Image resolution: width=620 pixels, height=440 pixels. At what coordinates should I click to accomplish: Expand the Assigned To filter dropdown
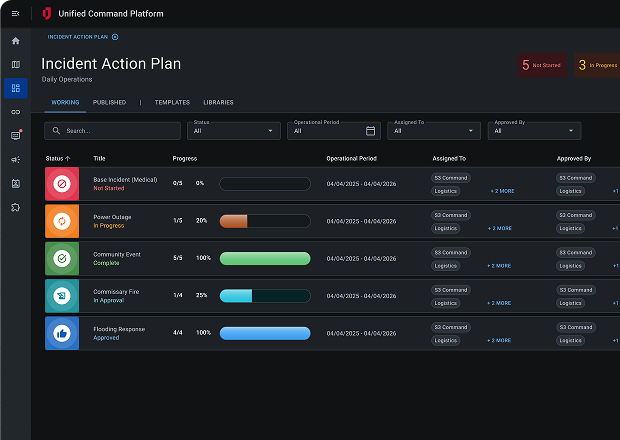point(435,131)
